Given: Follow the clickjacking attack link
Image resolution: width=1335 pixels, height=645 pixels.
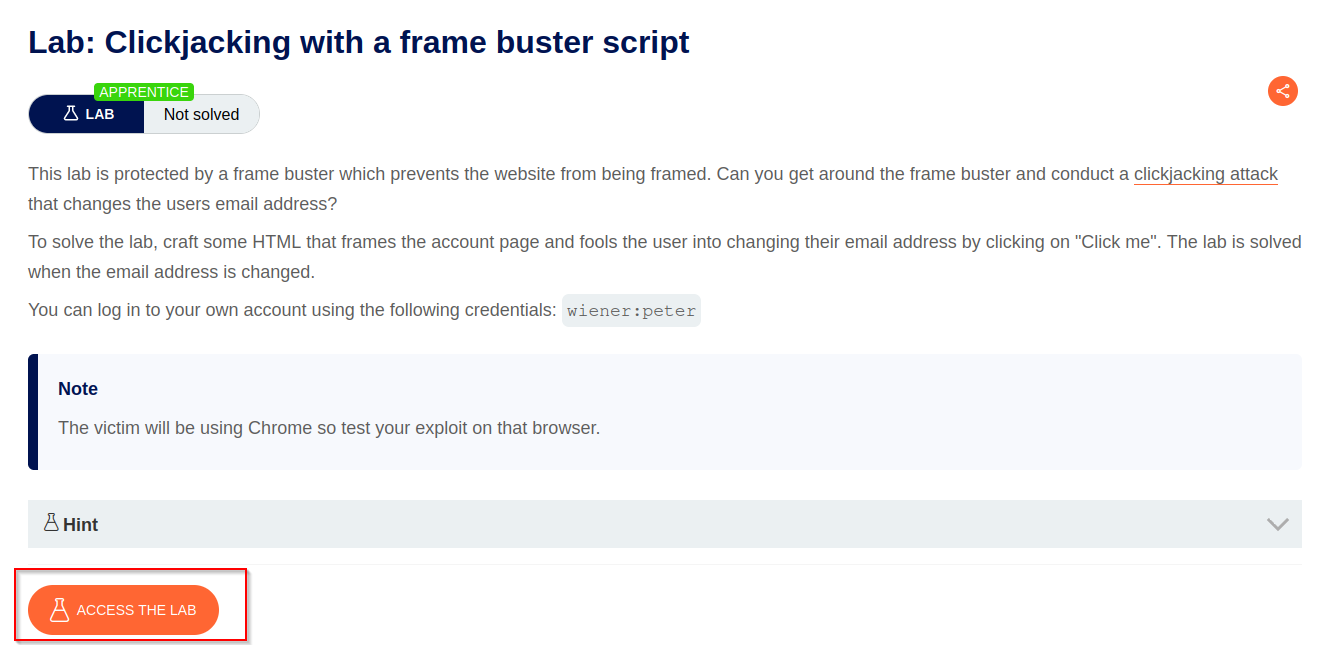Looking at the screenshot, I should 1206,174.
